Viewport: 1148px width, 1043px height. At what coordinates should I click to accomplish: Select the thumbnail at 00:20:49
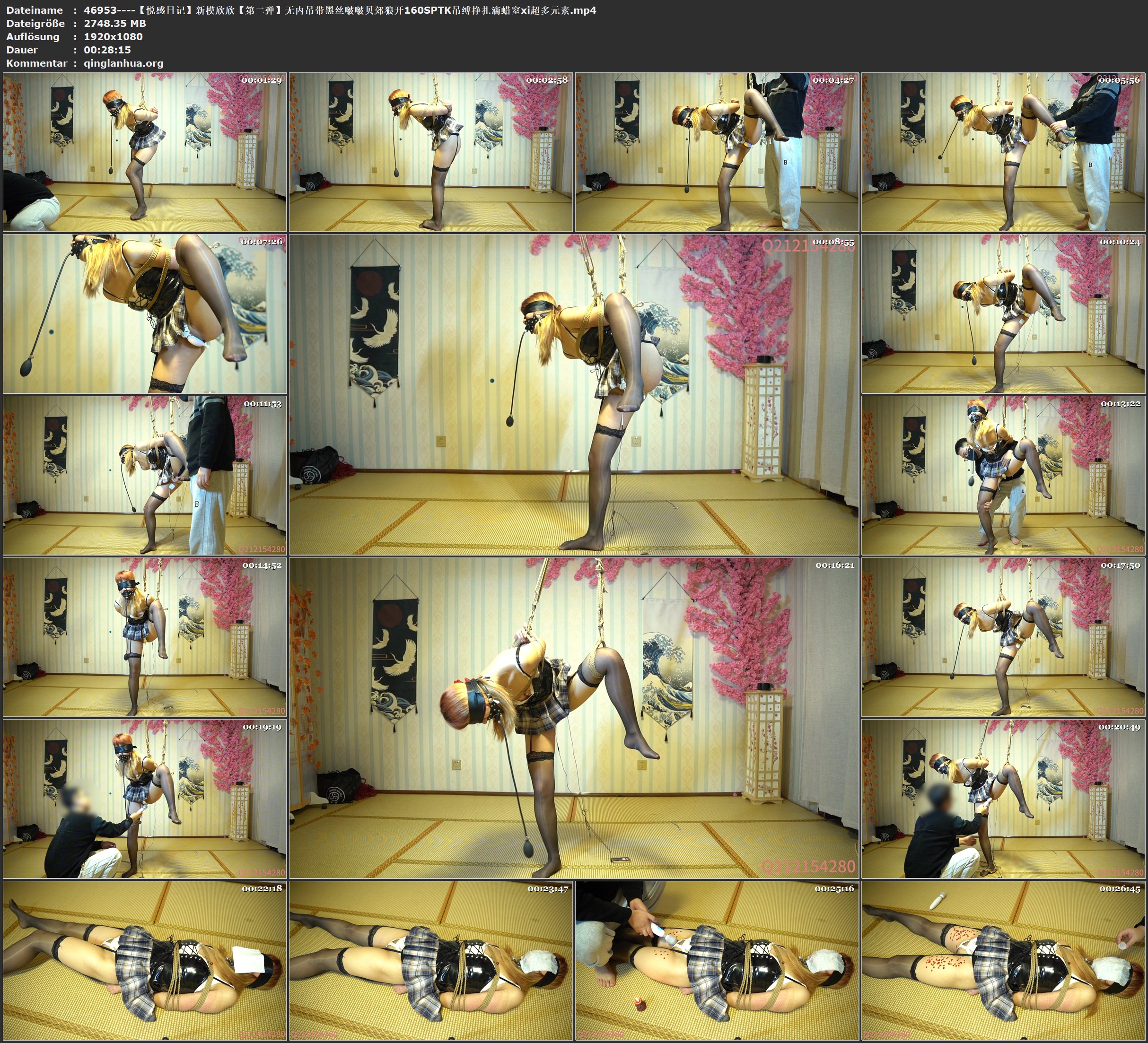point(1003,799)
